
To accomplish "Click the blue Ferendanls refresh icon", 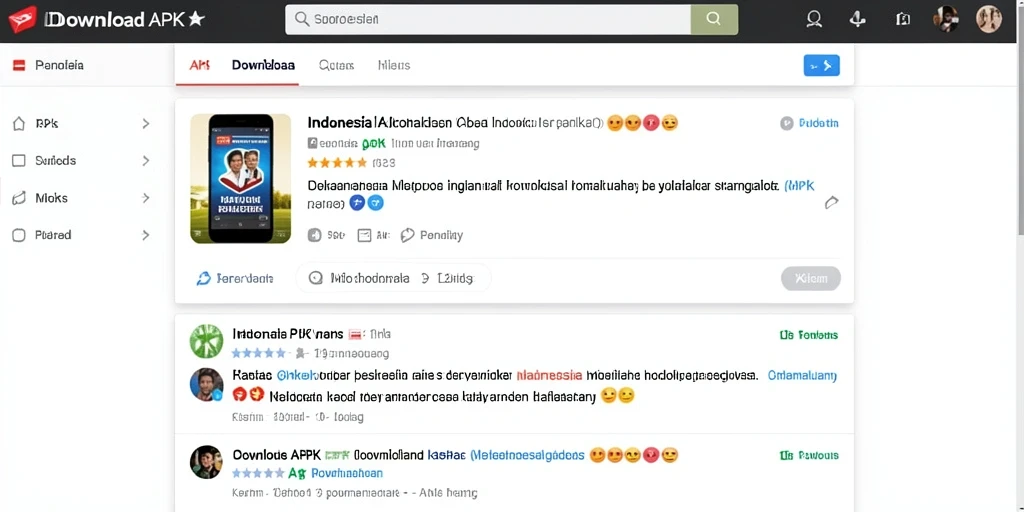I will click(204, 279).
